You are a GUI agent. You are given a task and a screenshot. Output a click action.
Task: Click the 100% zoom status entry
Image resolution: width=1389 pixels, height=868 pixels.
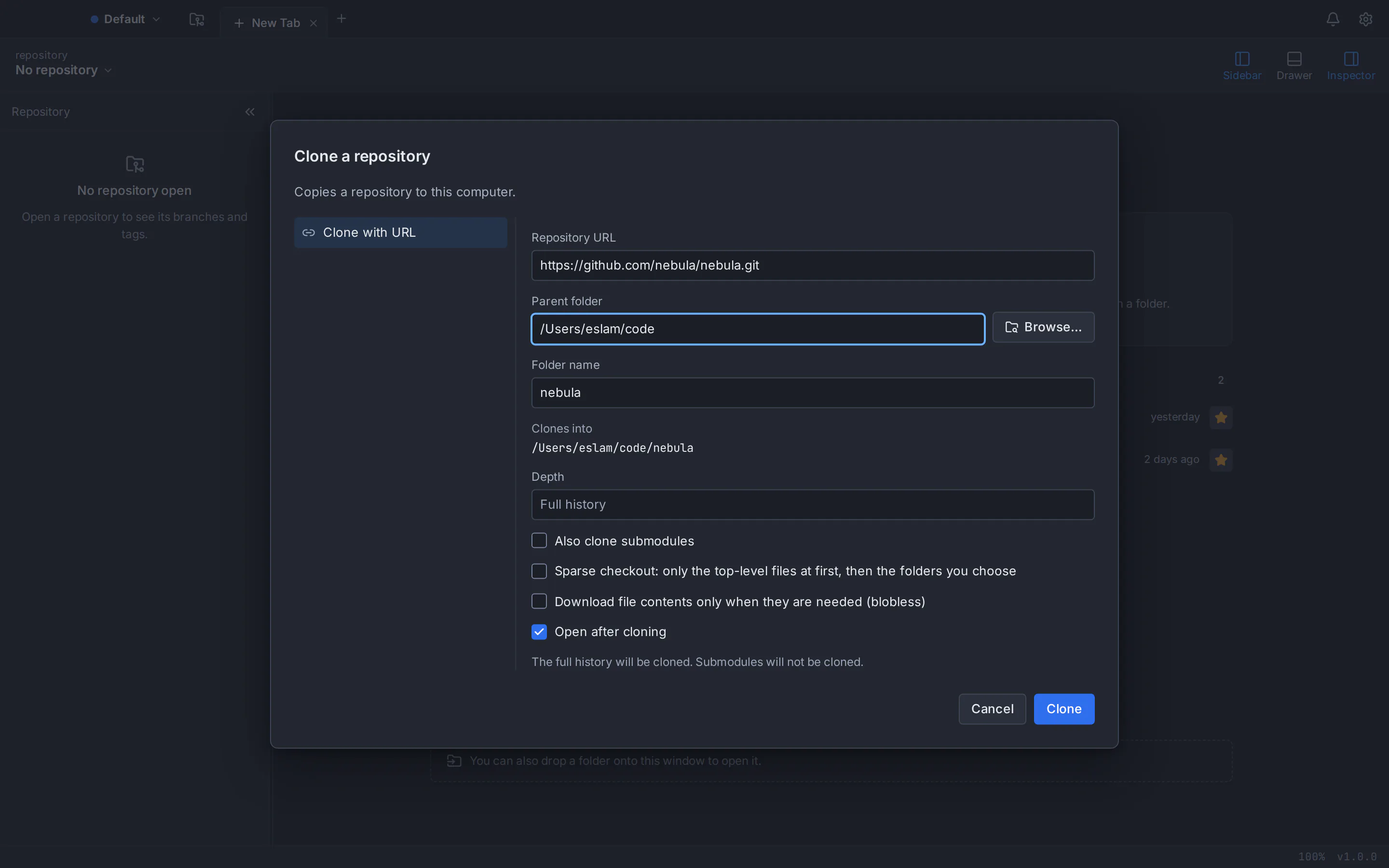[1311, 857]
